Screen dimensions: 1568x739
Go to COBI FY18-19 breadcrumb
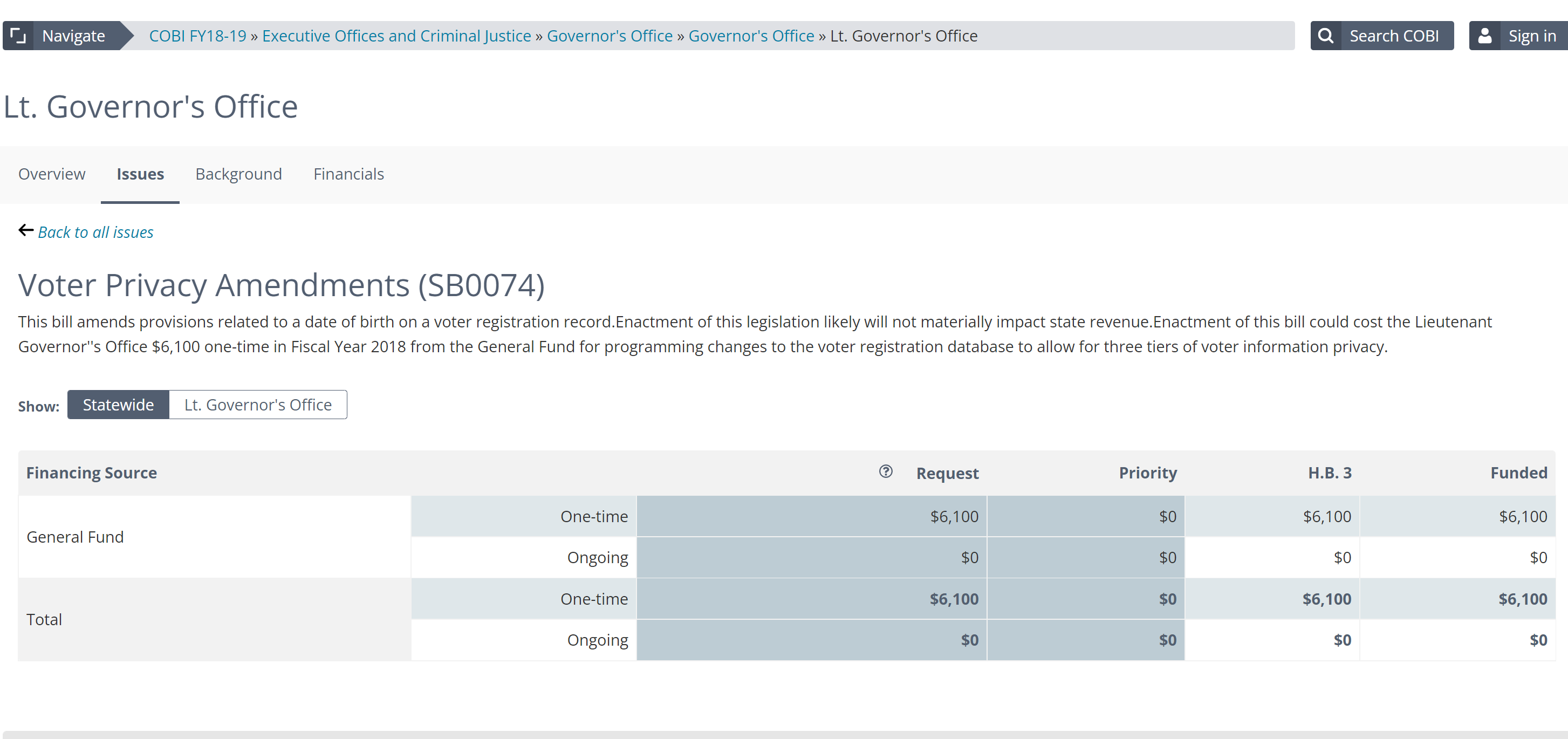[x=197, y=36]
